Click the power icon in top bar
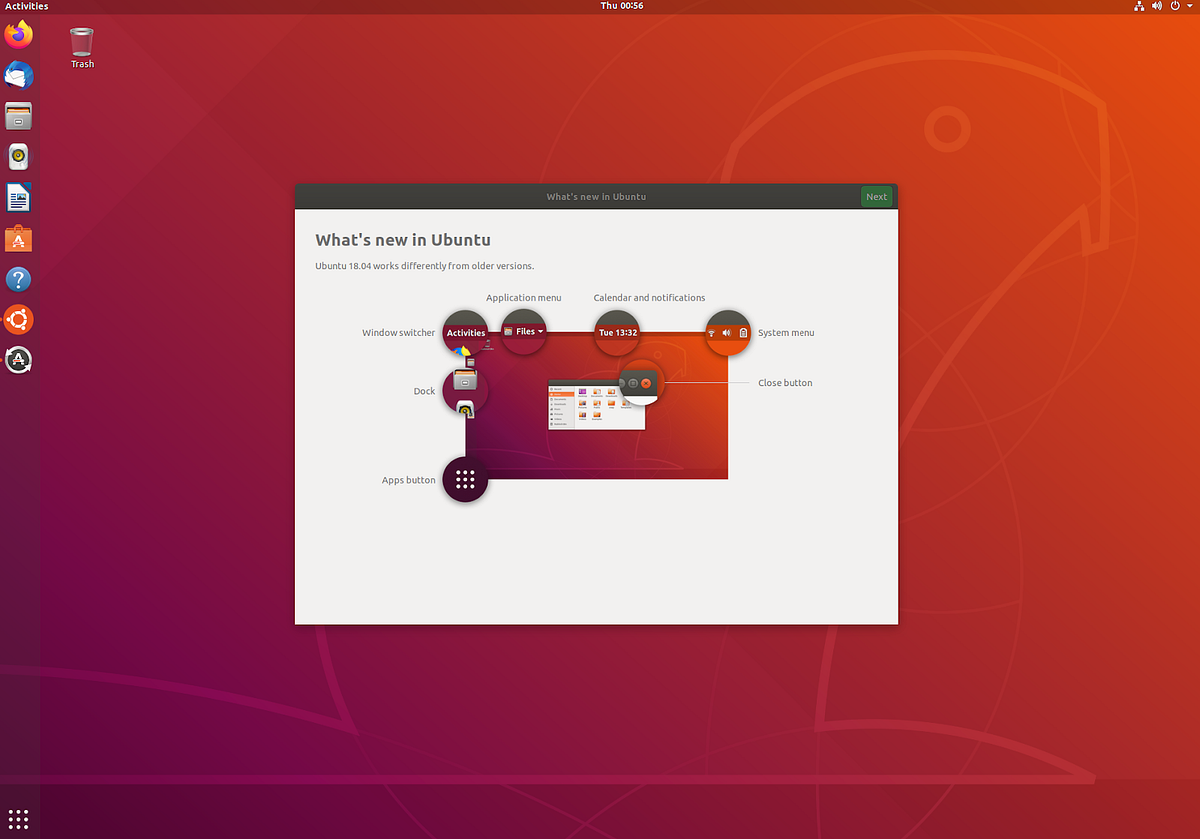Viewport: 1200px width, 839px height. (1175, 6)
